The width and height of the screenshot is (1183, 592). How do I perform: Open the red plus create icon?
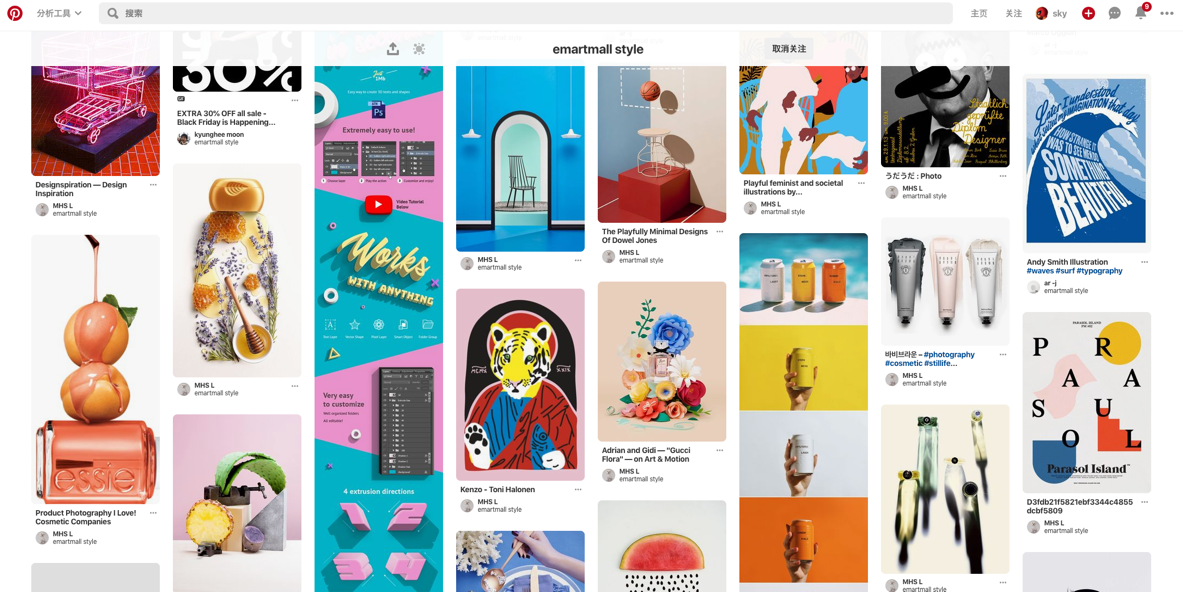point(1088,13)
